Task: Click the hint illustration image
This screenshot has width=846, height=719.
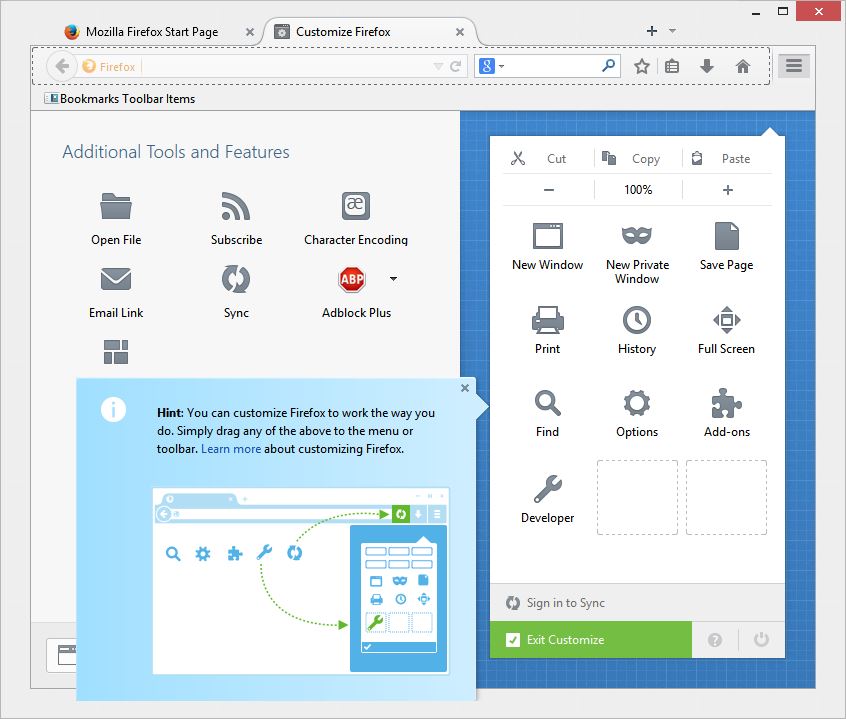Action: point(301,581)
